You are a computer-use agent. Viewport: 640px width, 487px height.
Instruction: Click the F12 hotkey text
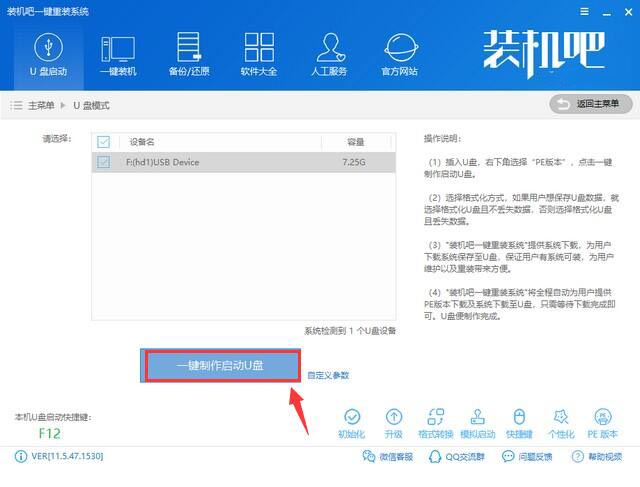[49, 434]
